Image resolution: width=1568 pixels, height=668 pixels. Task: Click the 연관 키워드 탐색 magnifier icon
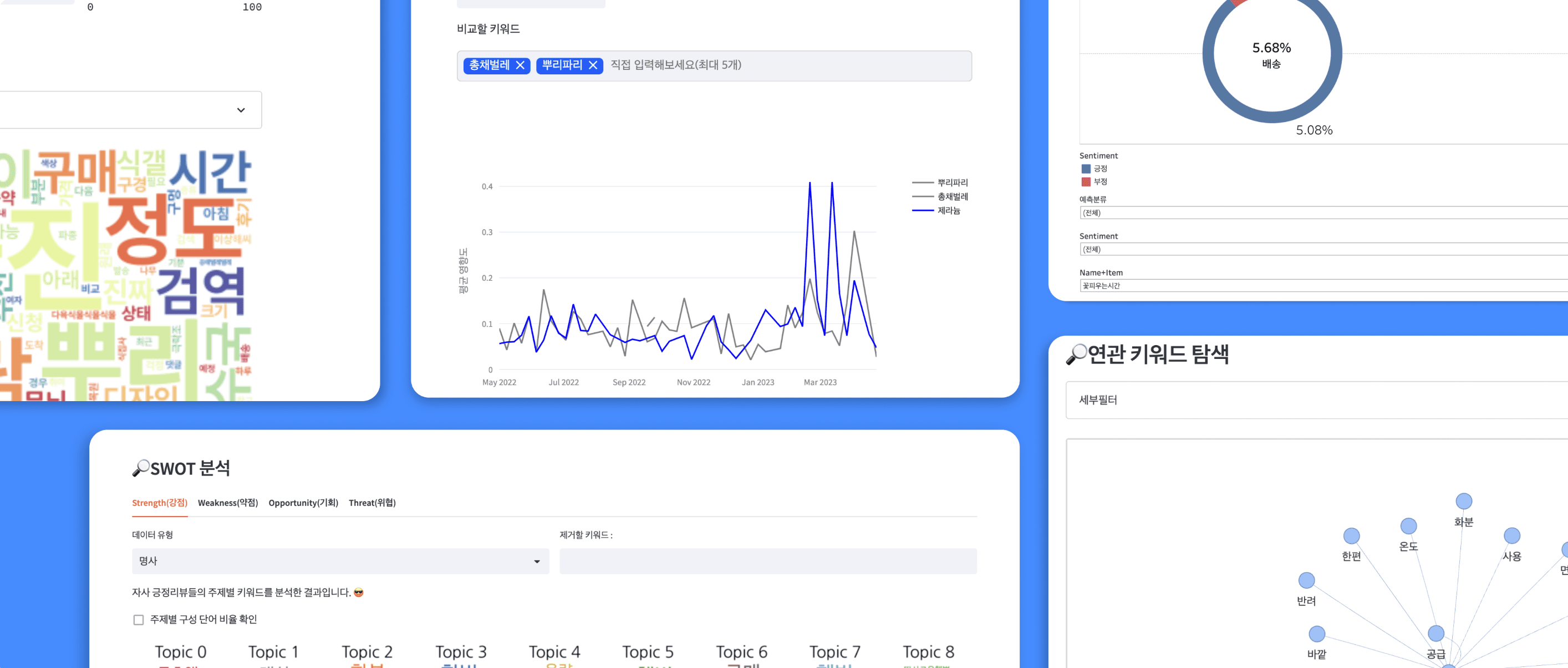pos(1076,355)
